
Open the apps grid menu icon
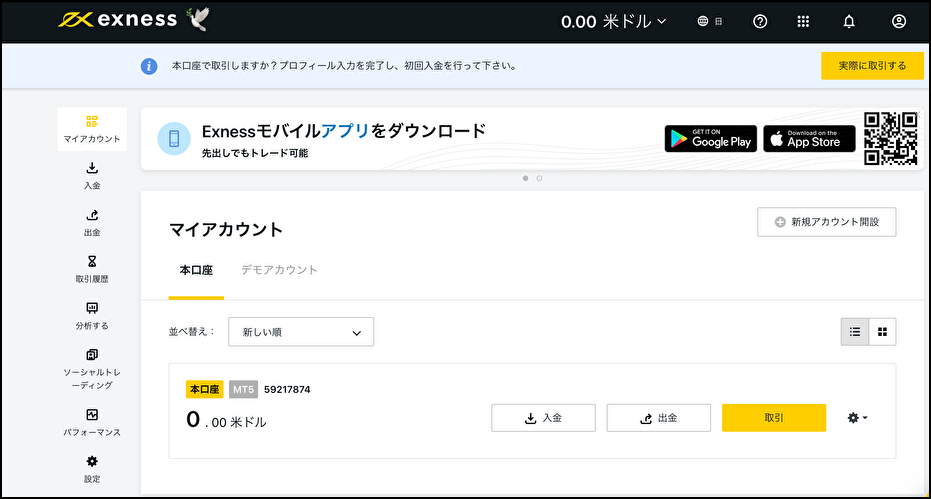[803, 21]
